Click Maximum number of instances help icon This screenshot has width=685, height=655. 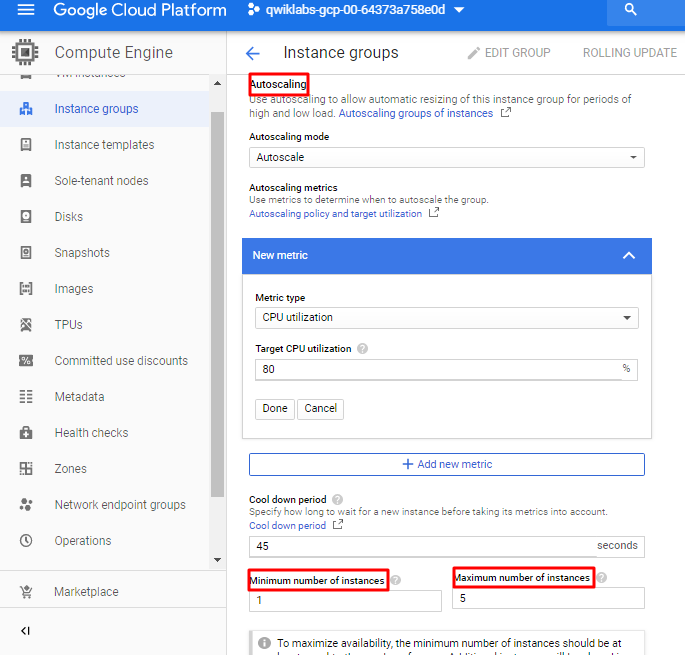click(x=601, y=578)
